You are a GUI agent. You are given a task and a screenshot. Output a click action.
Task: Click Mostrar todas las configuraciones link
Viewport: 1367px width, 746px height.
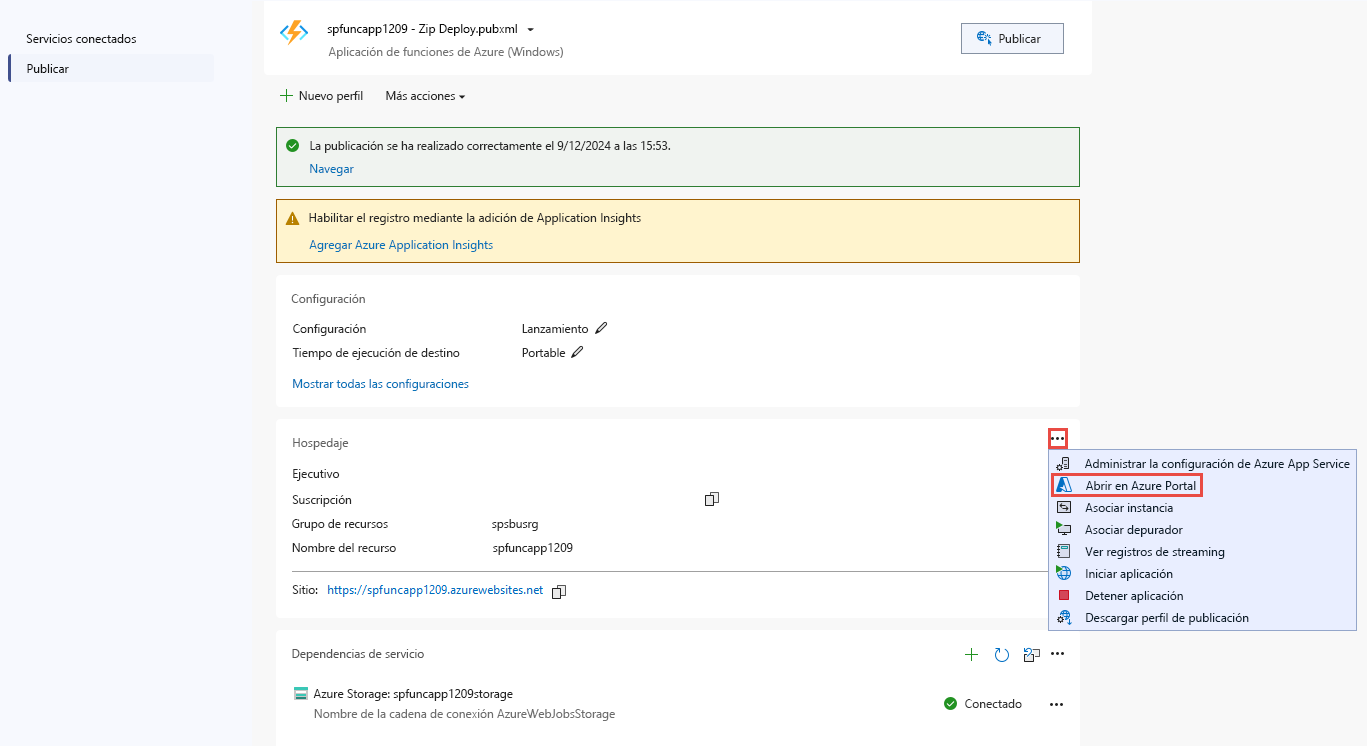point(380,384)
